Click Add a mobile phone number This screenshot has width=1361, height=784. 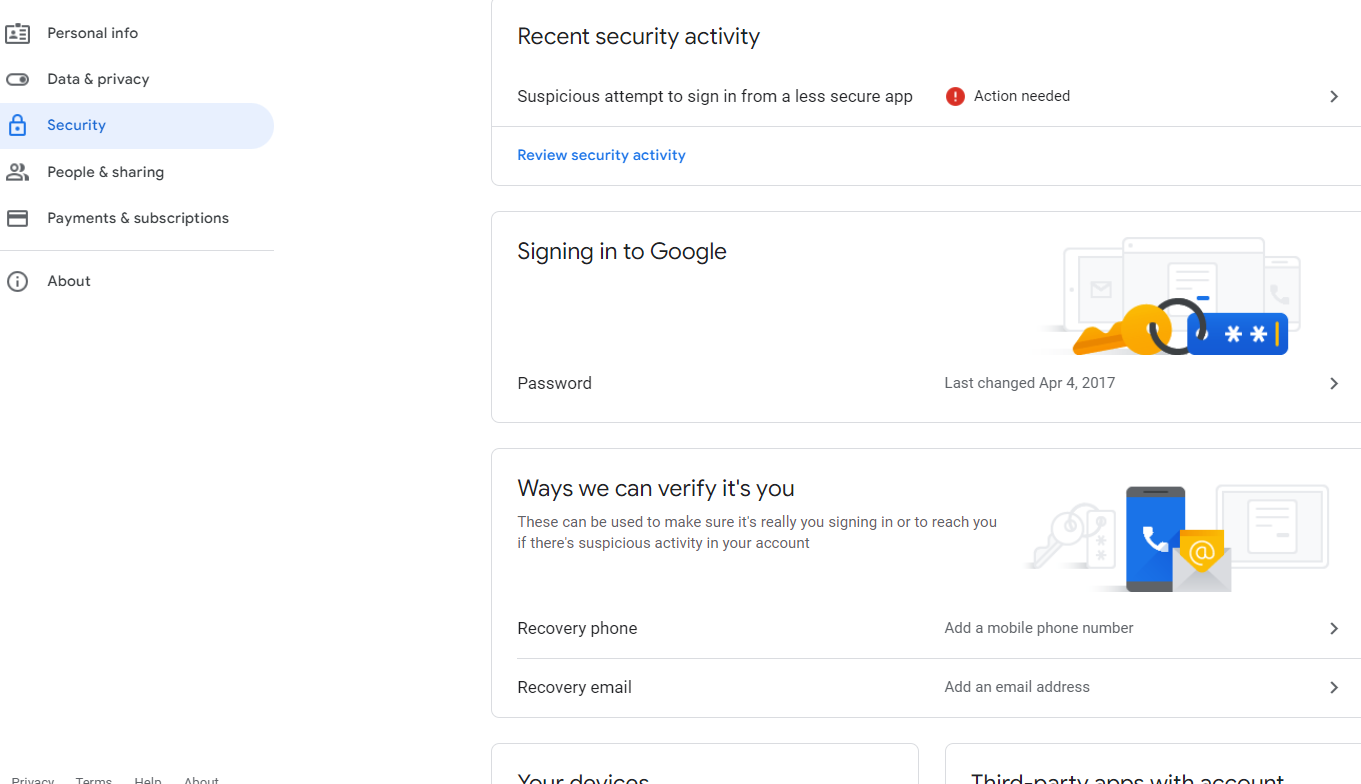[x=1038, y=628]
